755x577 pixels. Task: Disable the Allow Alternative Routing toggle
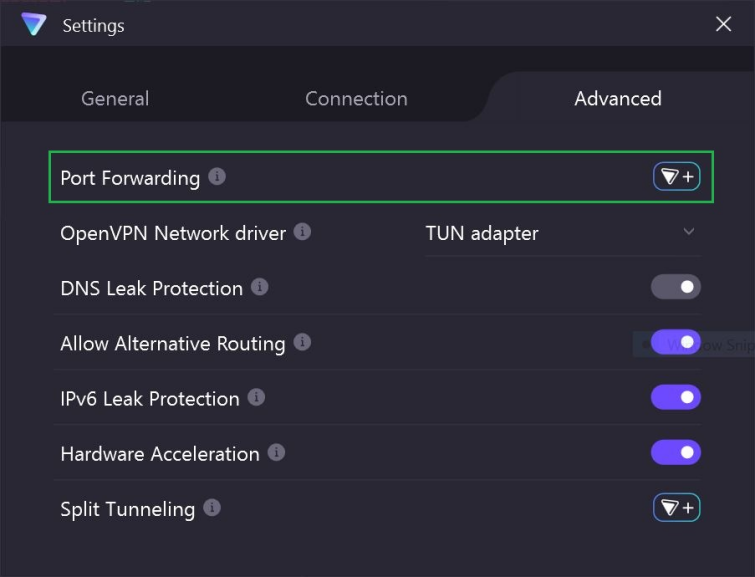[x=676, y=343]
